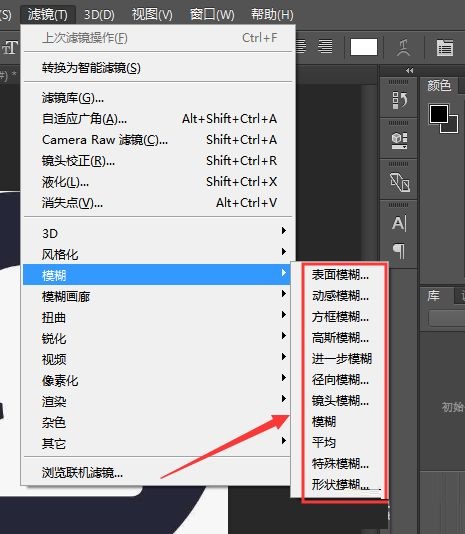Click the warp text icon

coord(404,47)
